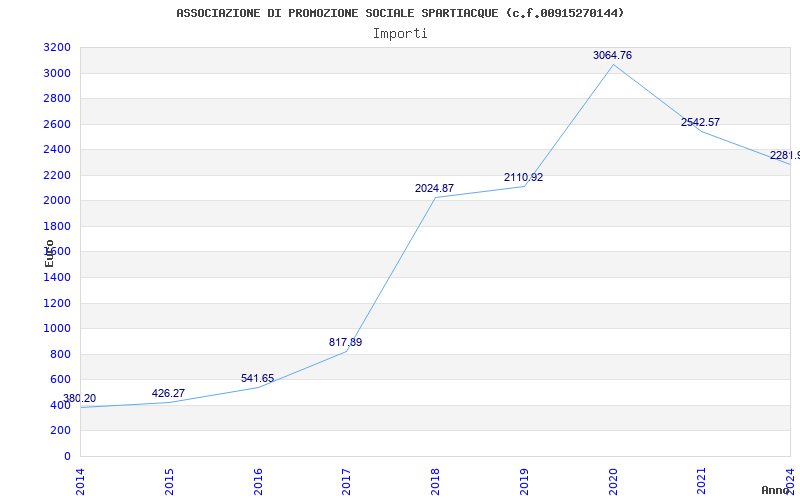Click y-axis tick 2600

coord(57,124)
